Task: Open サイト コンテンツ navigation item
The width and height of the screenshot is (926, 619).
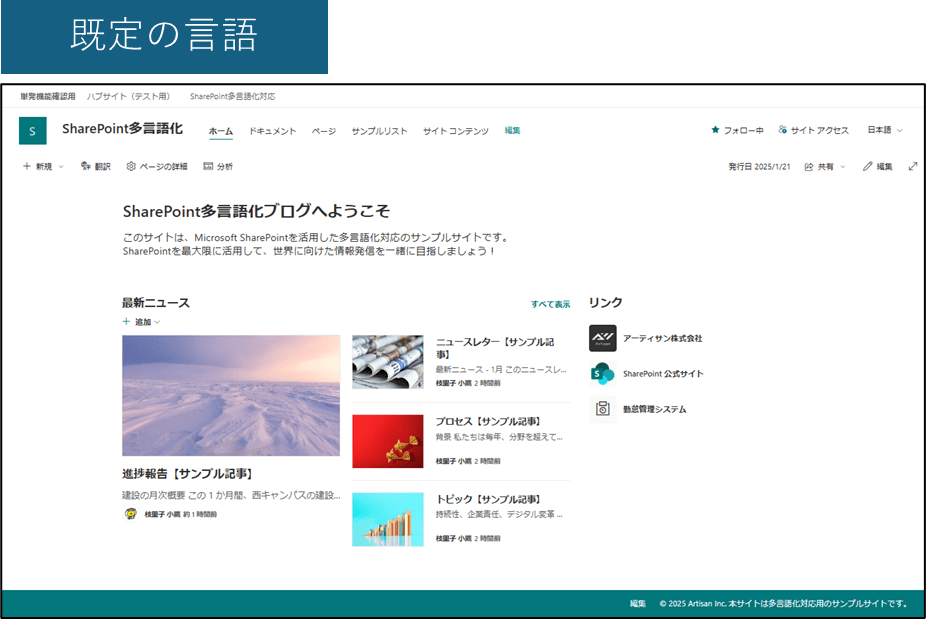Action: point(456,131)
